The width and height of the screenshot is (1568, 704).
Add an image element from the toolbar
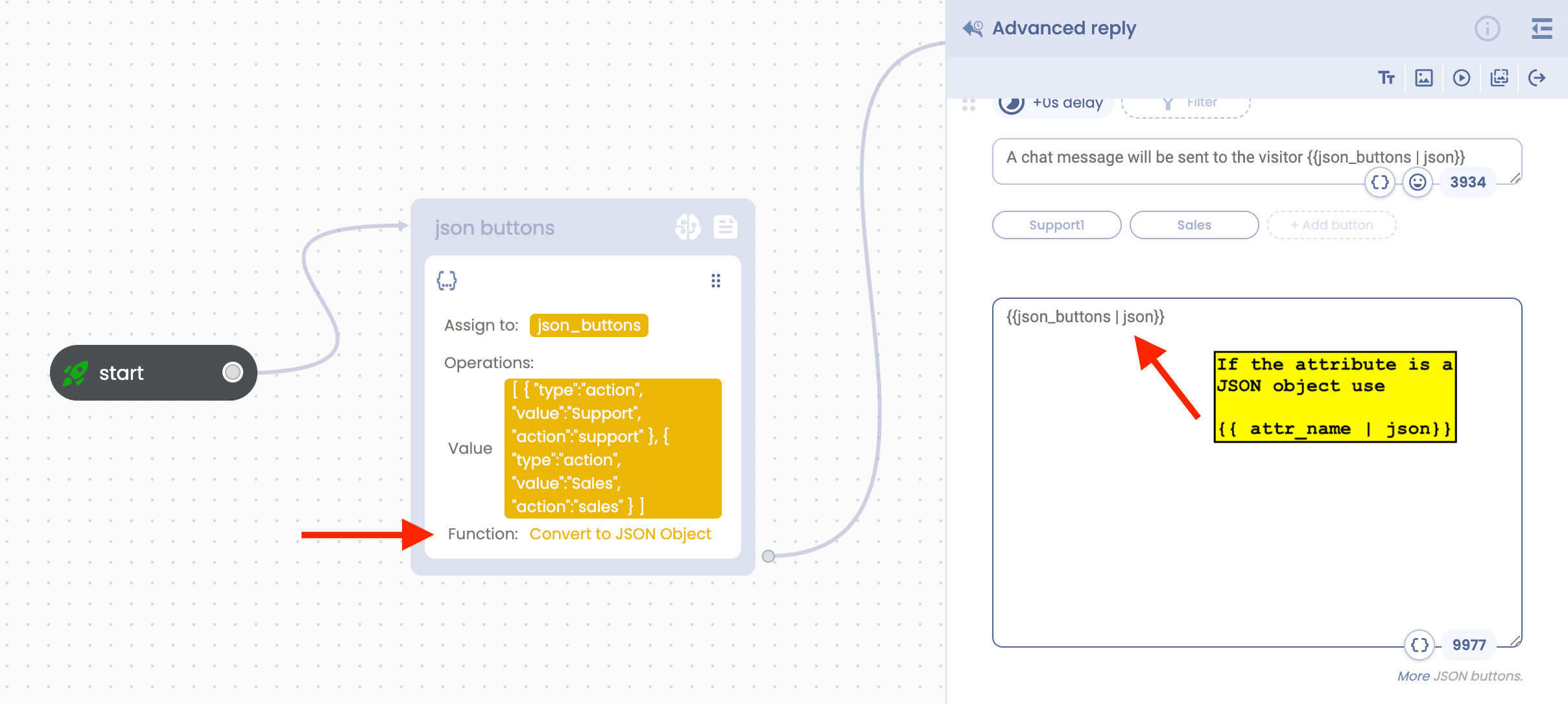tap(1424, 78)
